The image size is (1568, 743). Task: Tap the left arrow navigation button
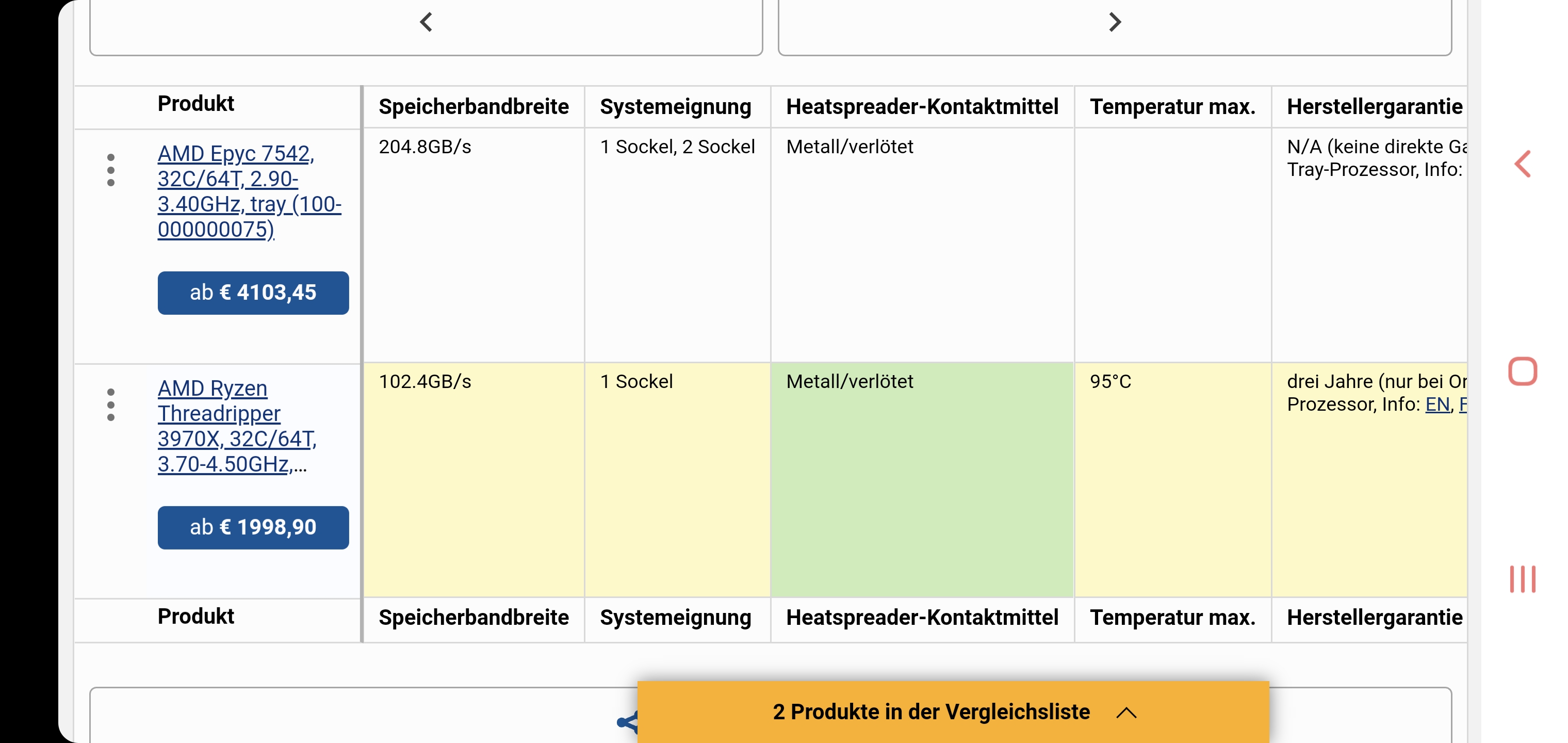pos(426,23)
